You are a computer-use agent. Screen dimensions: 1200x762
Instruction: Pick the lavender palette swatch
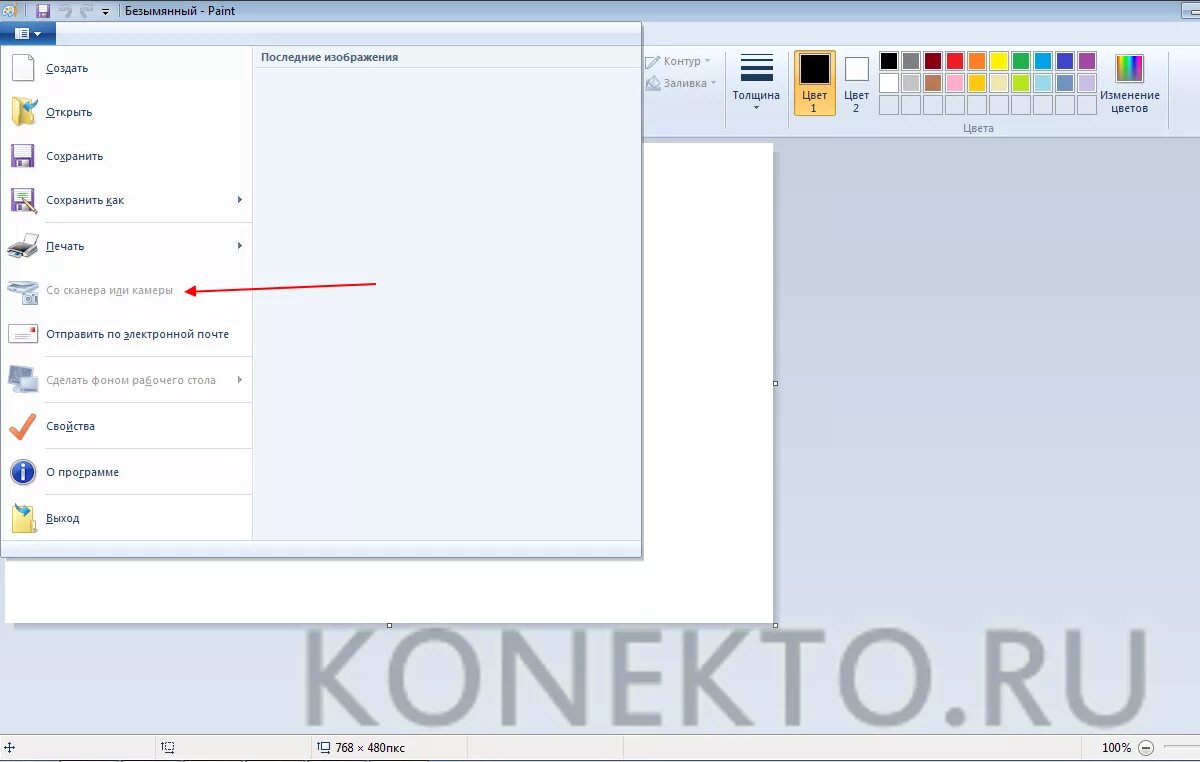[1087, 83]
